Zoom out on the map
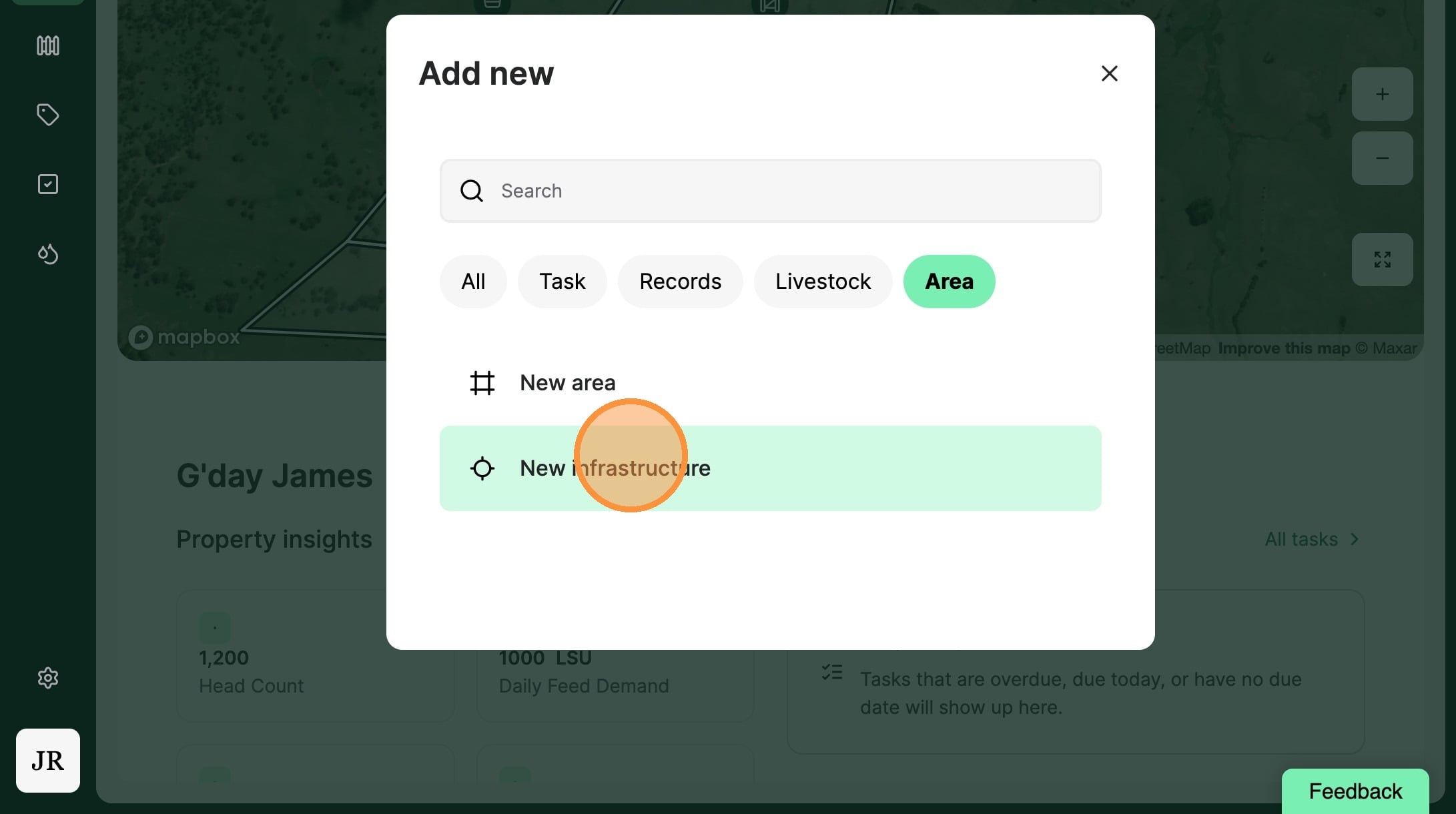 pyautogui.click(x=1382, y=158)
